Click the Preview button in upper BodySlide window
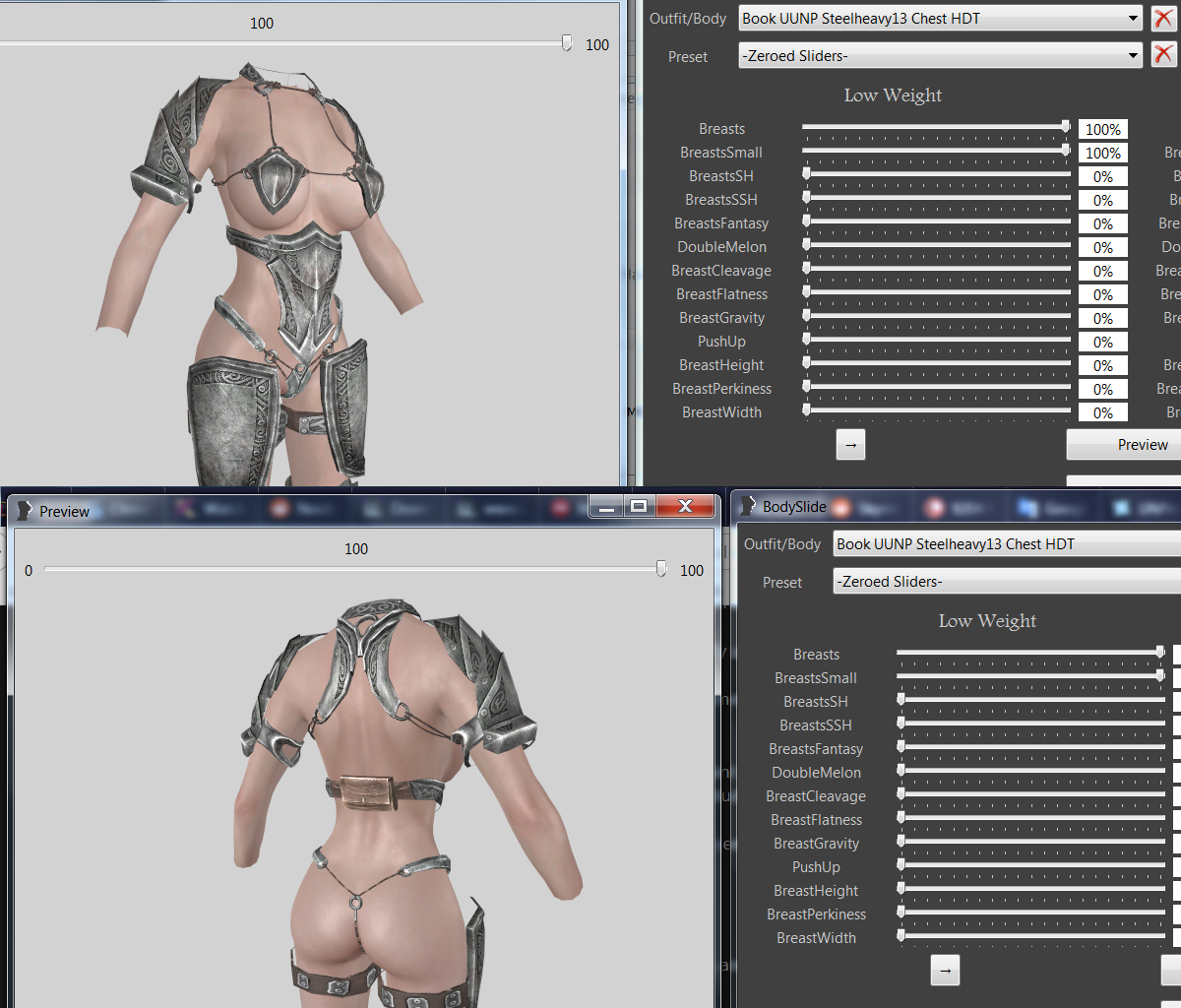The image size is (1181, 1008). click(1124, 445)
